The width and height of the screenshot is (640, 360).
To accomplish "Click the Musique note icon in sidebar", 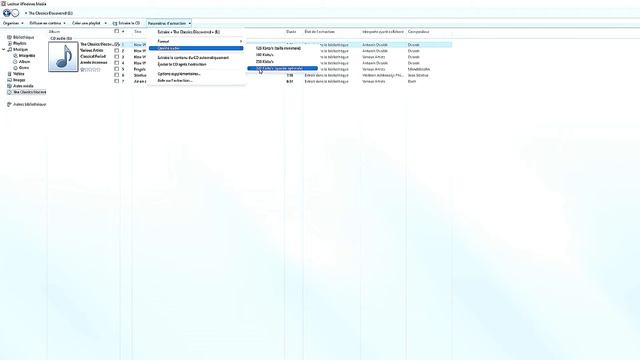I will 9,49.
